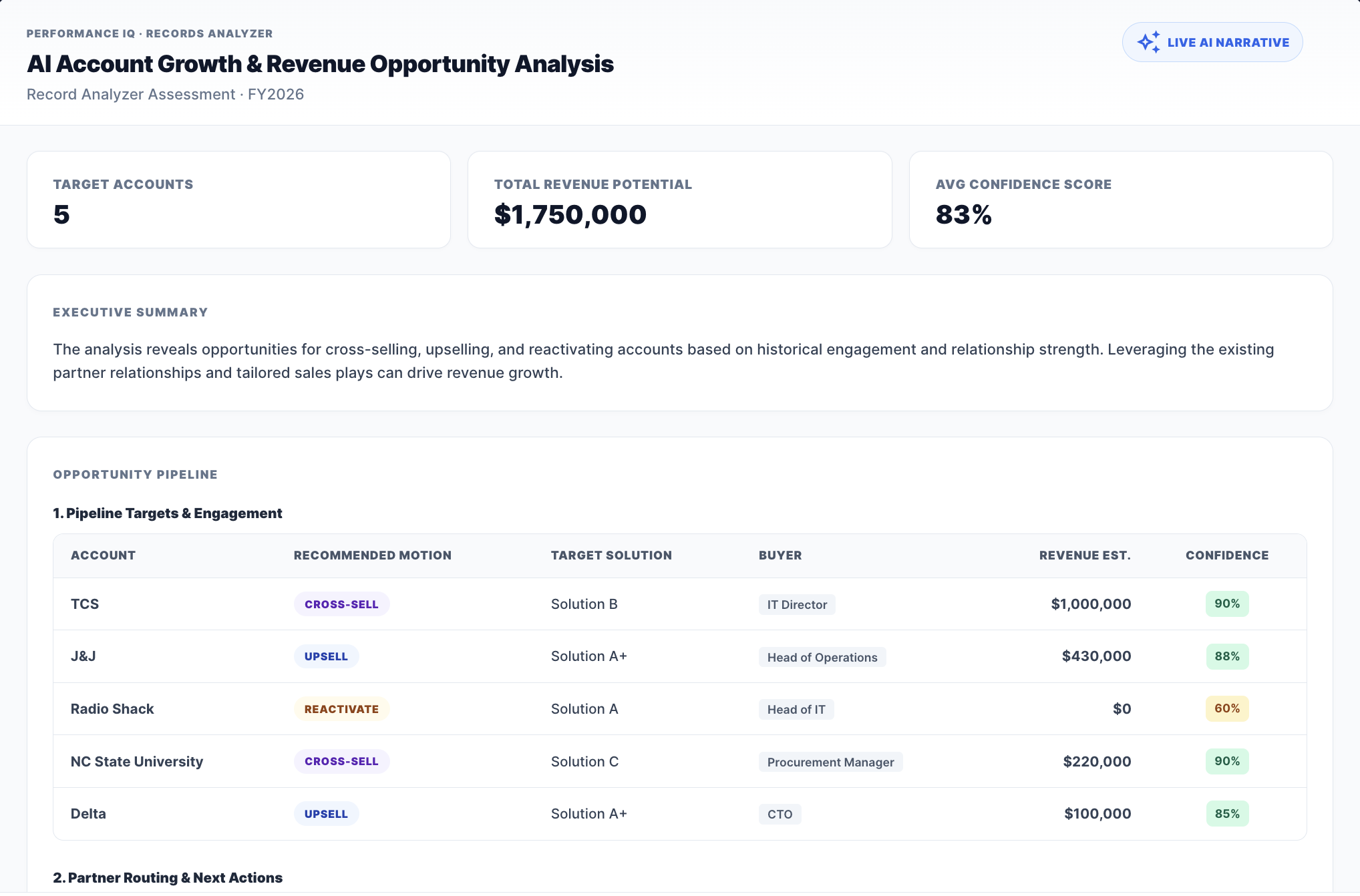Select the Procurement Manager buyer tag
The image size is (1360, 896).
[830, 762]
